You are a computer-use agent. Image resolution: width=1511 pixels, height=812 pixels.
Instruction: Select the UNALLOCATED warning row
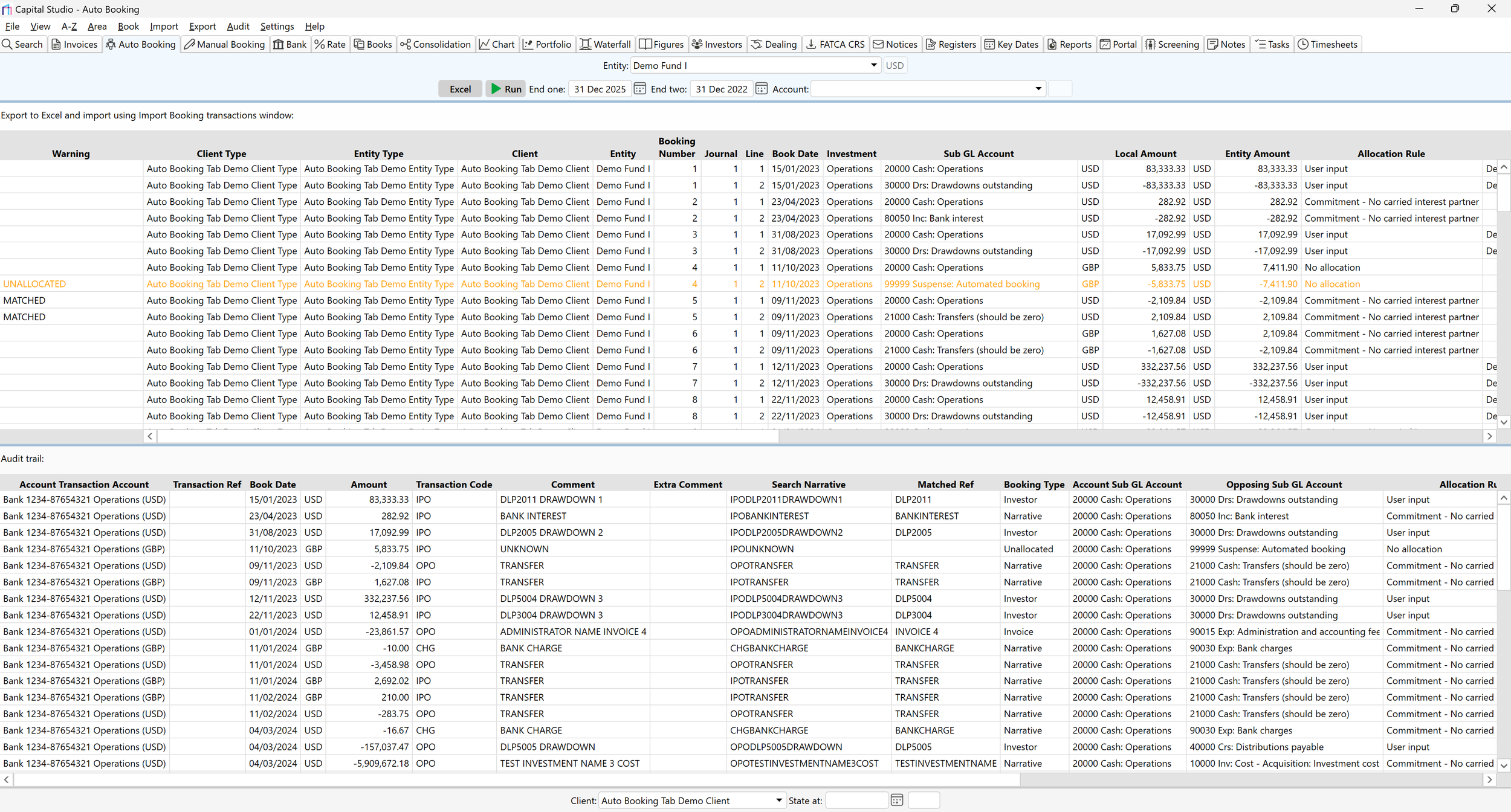pyautogui.click(x=34, y=284)
